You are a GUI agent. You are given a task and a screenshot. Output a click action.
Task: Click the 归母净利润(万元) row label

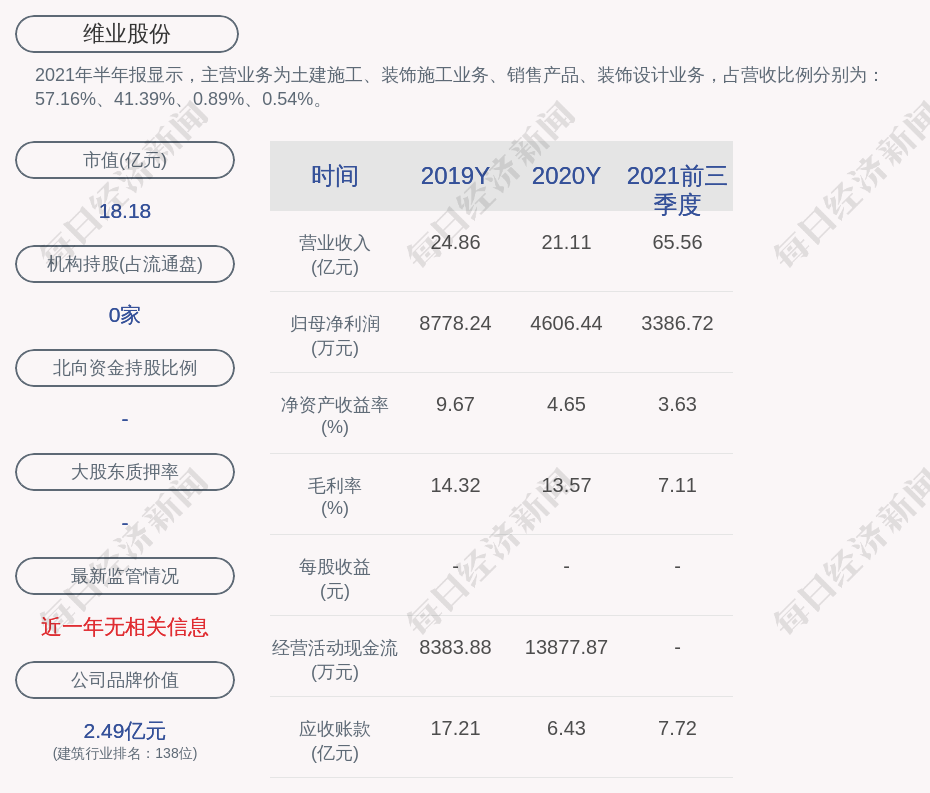[x=335, y=336]
